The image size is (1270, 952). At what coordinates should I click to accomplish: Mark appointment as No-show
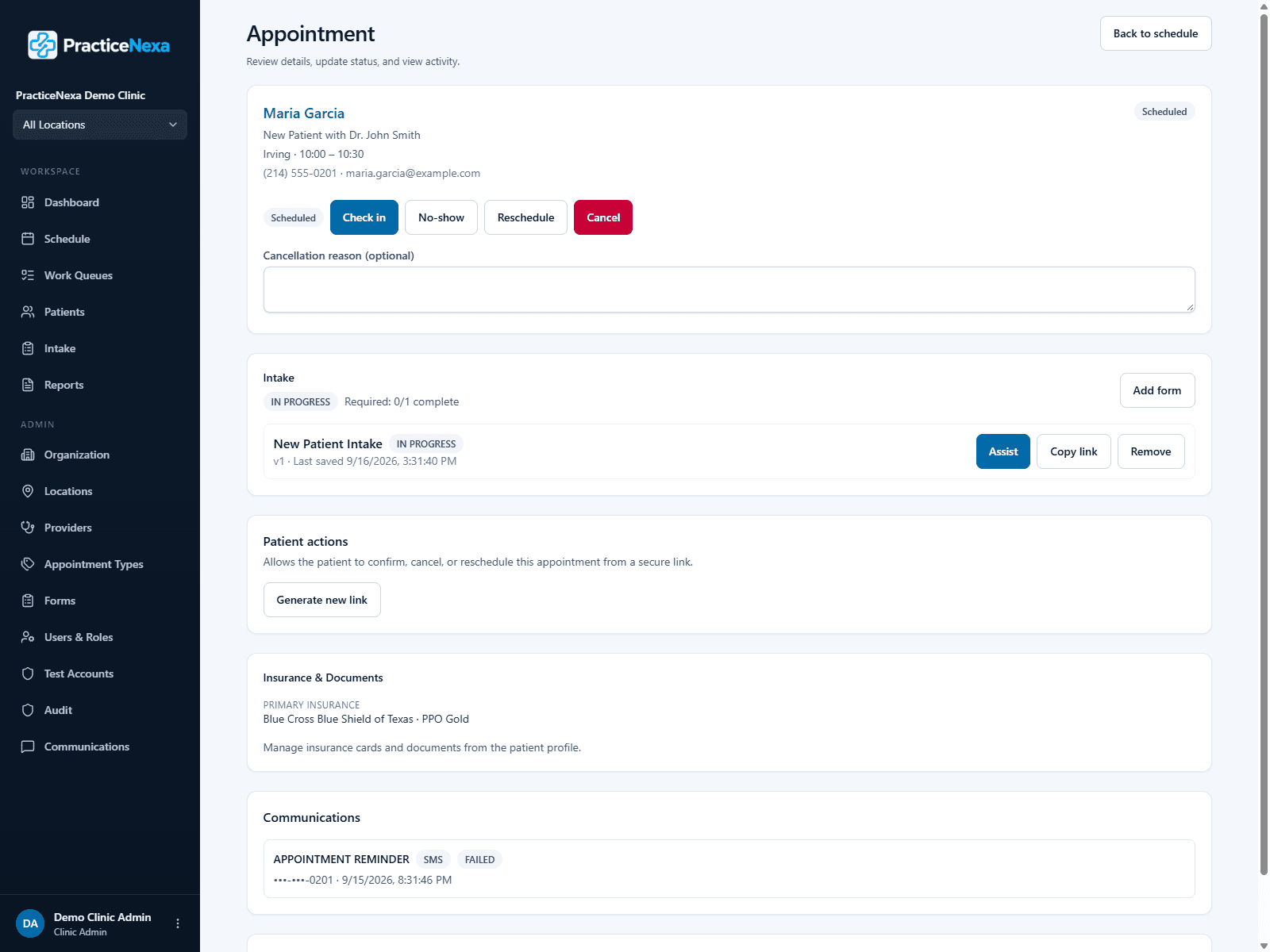pos(441,217)
